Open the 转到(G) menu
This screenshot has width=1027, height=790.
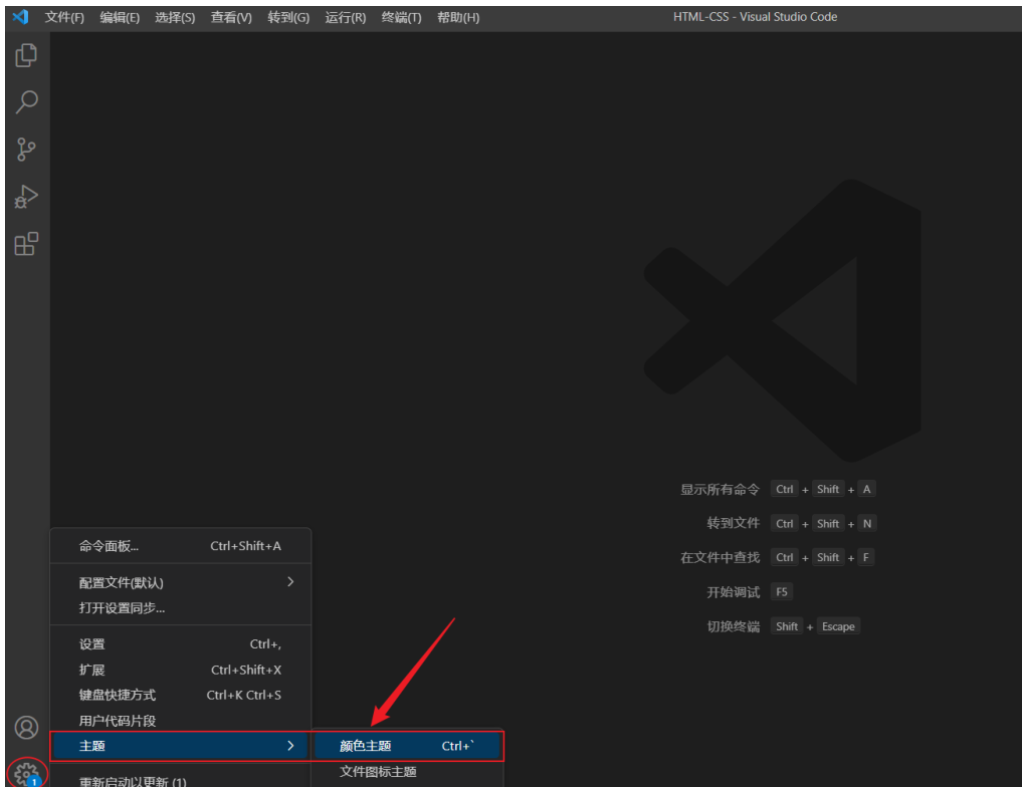[288, 18]
